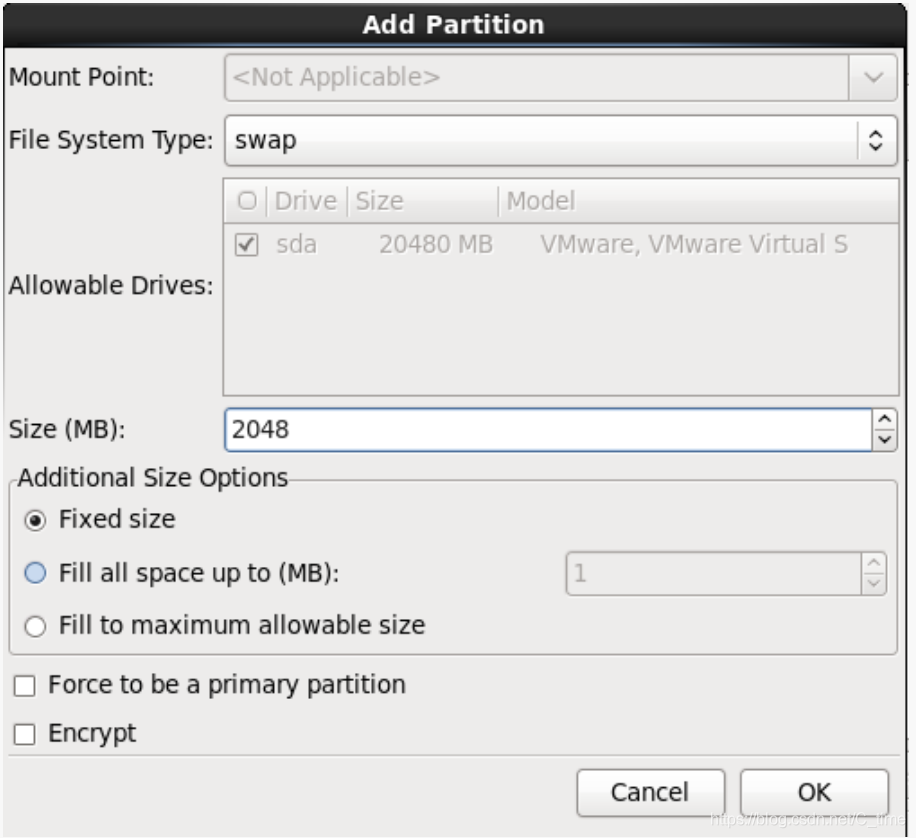Click the VMware Virtual S model cell
The height and width of the screenshot is (838, 916).
pos(694,244)
